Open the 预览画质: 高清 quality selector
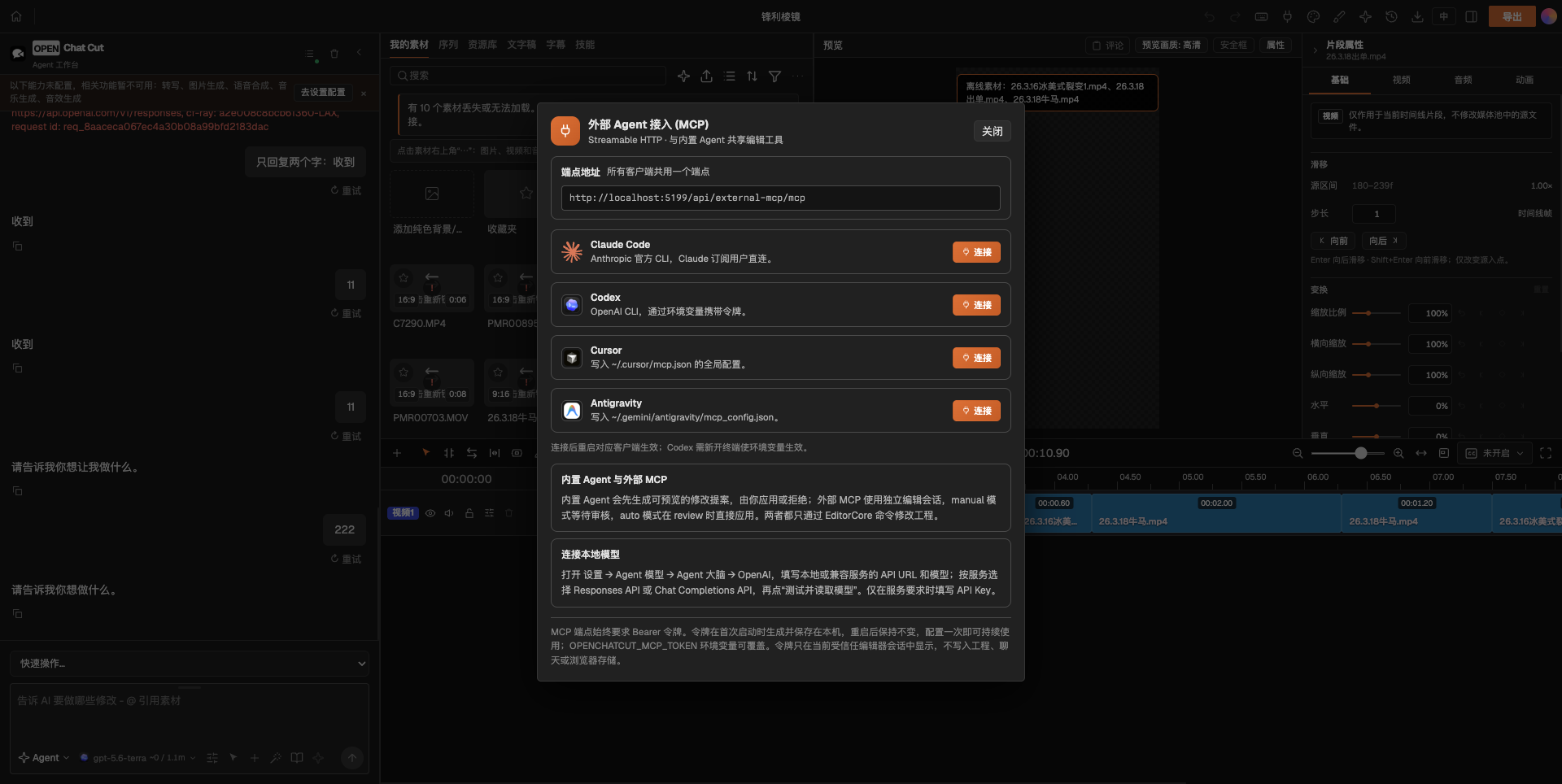This screenshot has height=784, width=1562. click(1171, 46)
